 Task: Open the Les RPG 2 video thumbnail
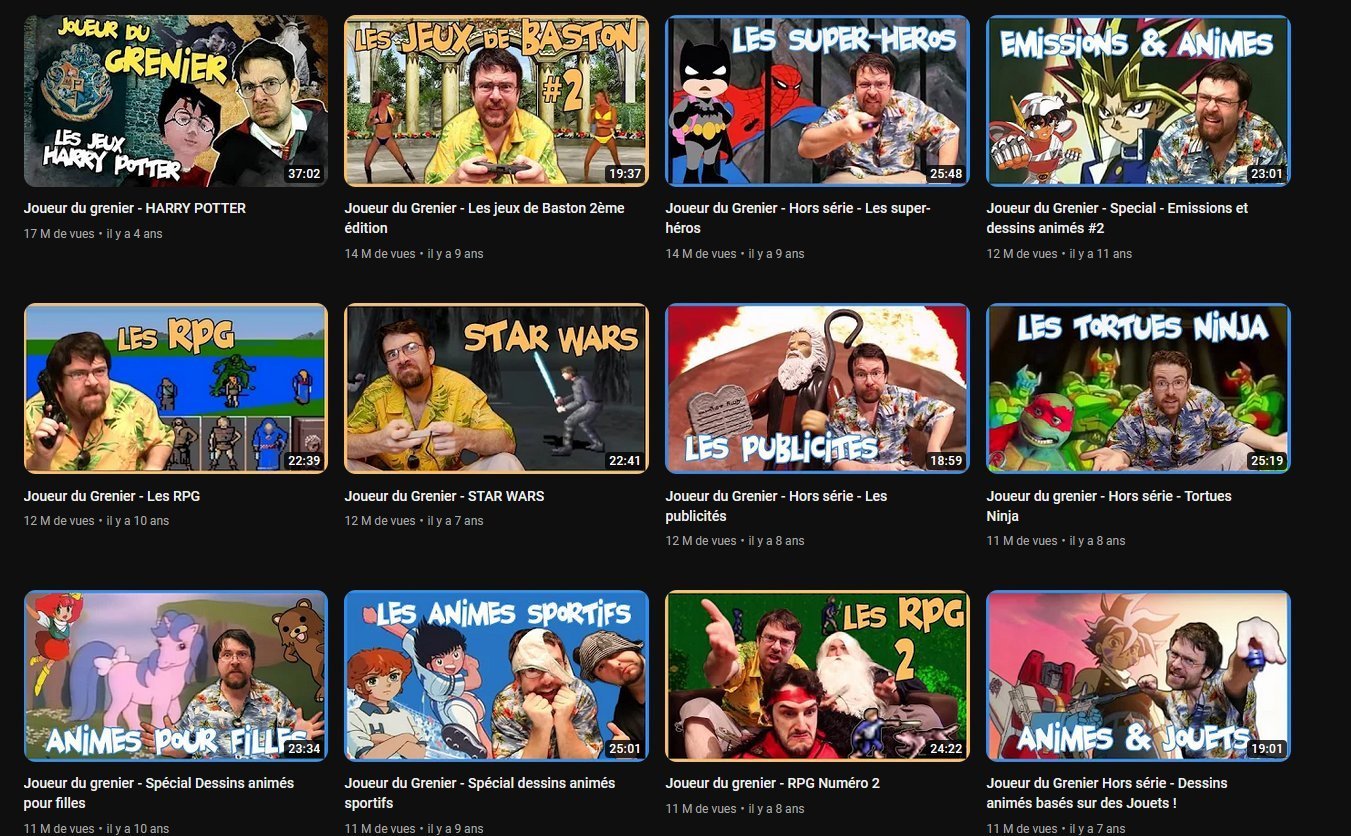pos(817,676)
